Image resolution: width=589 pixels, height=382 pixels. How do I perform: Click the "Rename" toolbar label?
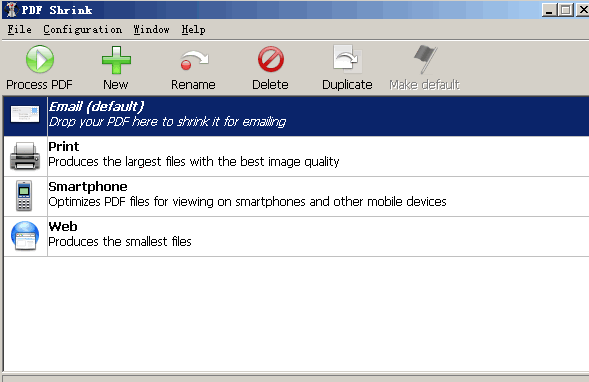[x=193, y=85]
